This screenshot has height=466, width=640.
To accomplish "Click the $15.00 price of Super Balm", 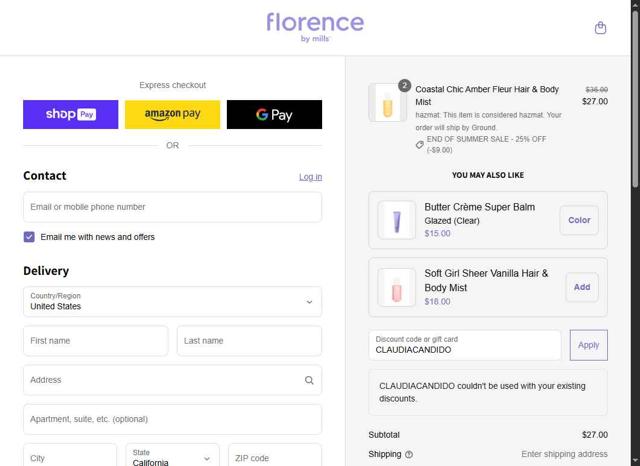I will 437,233.
